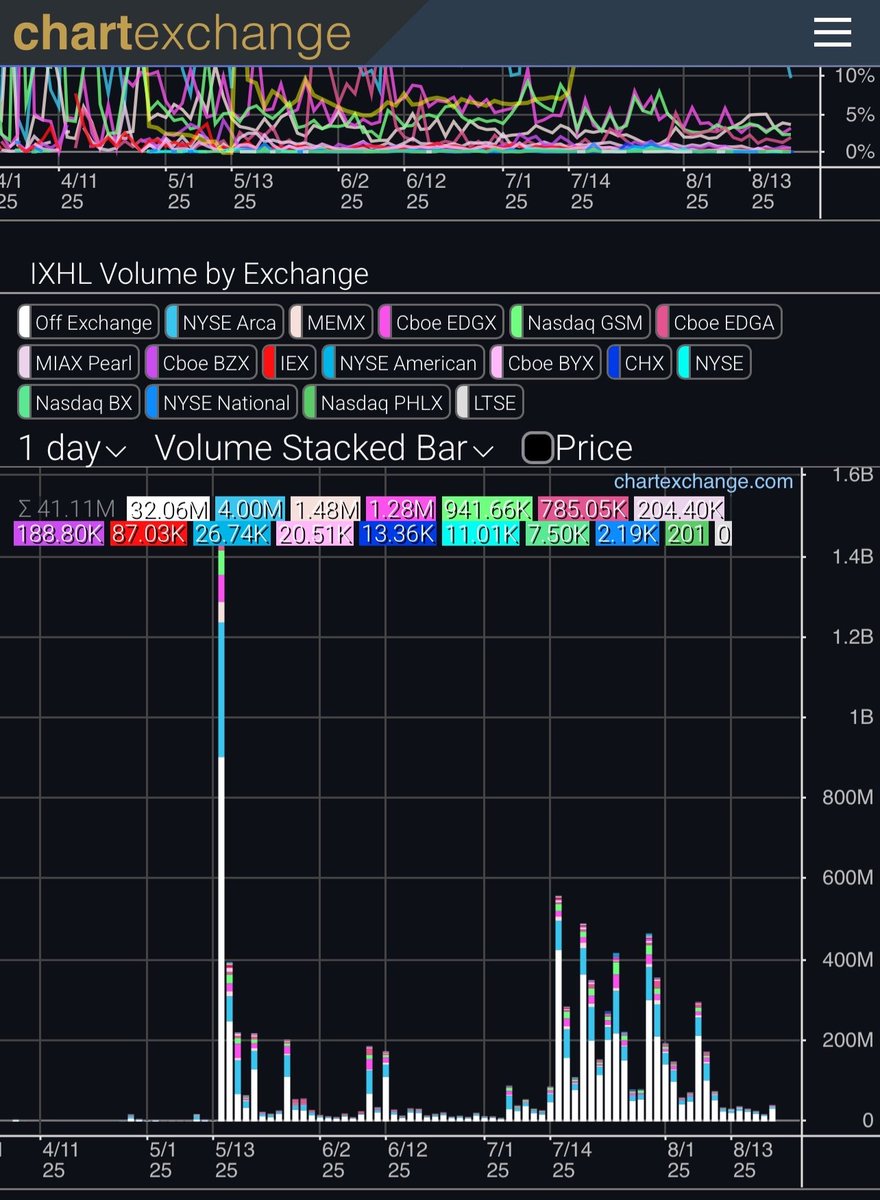Toggle NYSE National legend button
Screen dimensions: 880x1200
coord(221,402)
